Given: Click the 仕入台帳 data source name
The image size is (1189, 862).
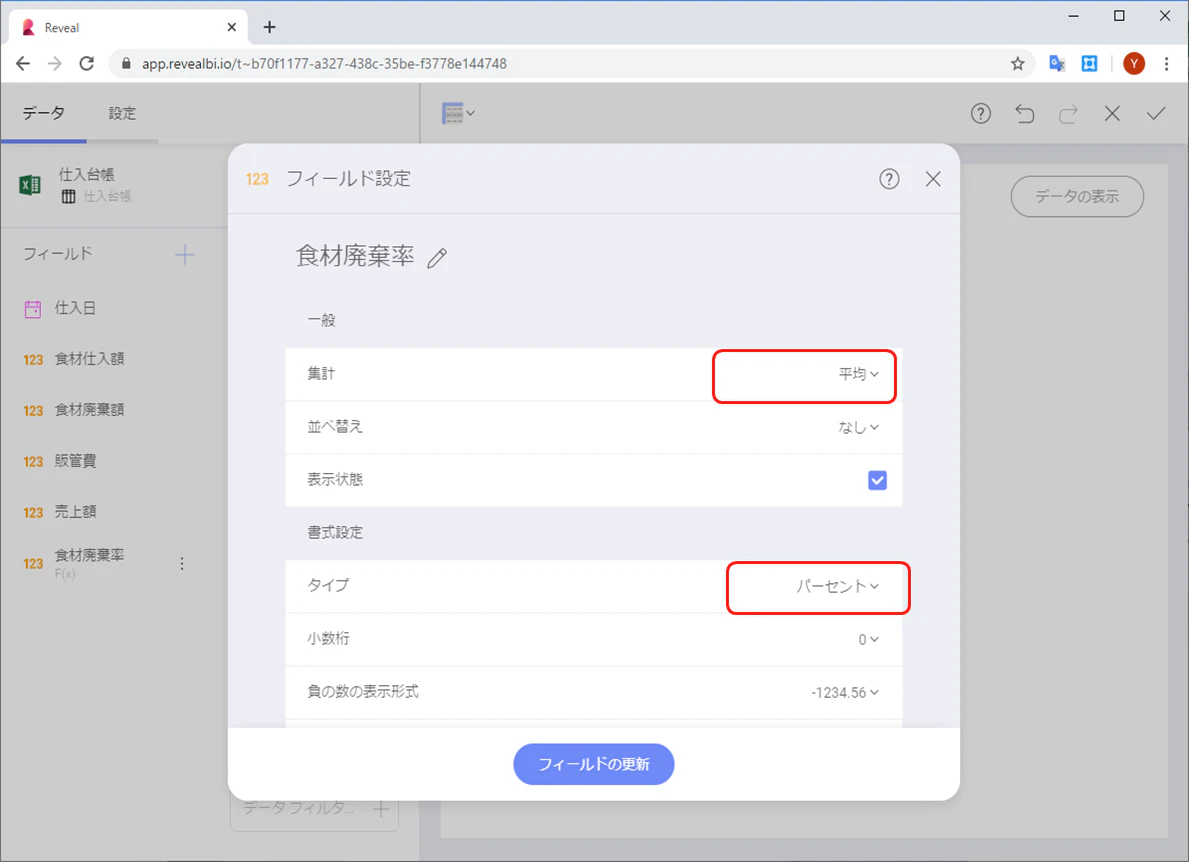Looking at the screenshot, I should 86,174.
